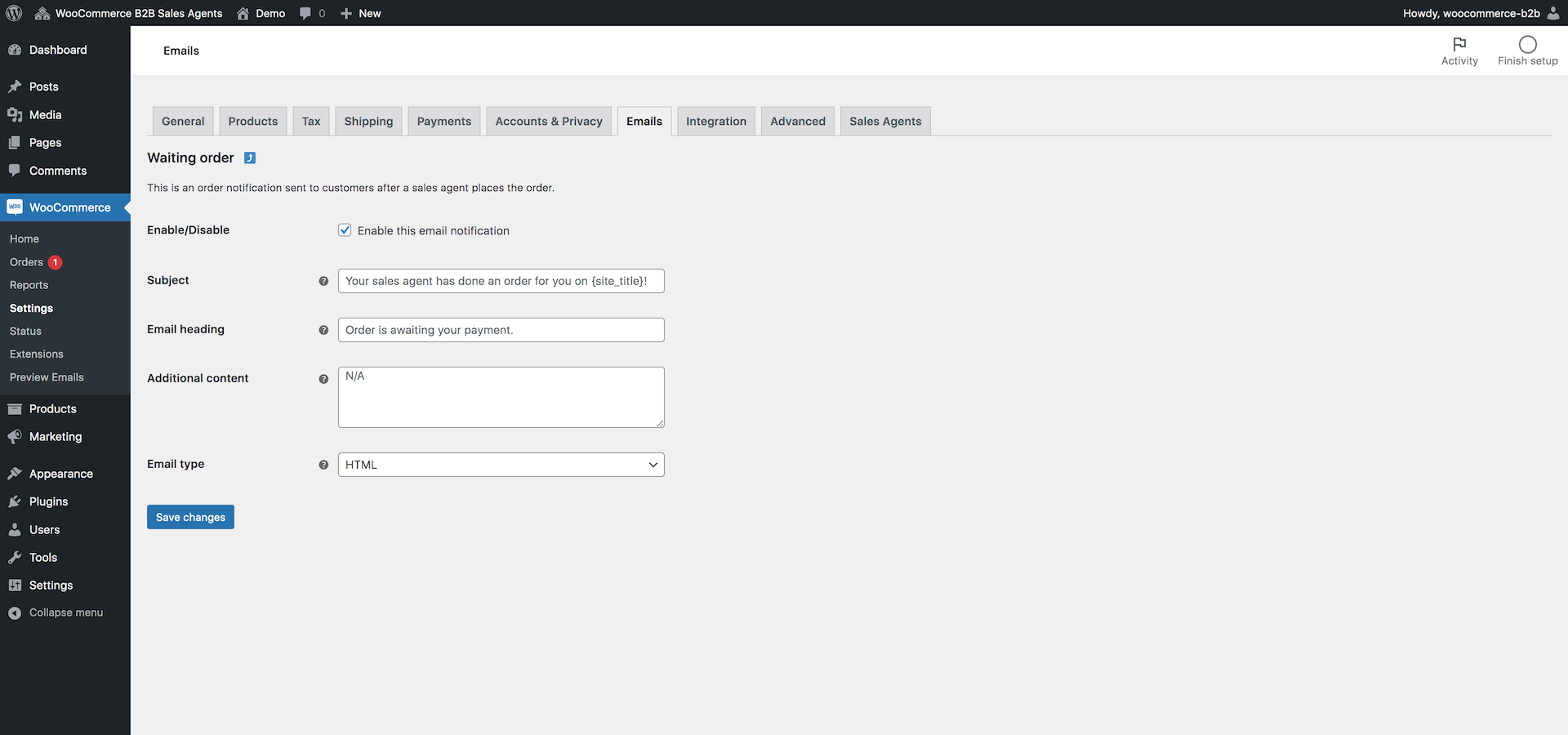Click the Marketing megaphone icon in sidebar

15,437
